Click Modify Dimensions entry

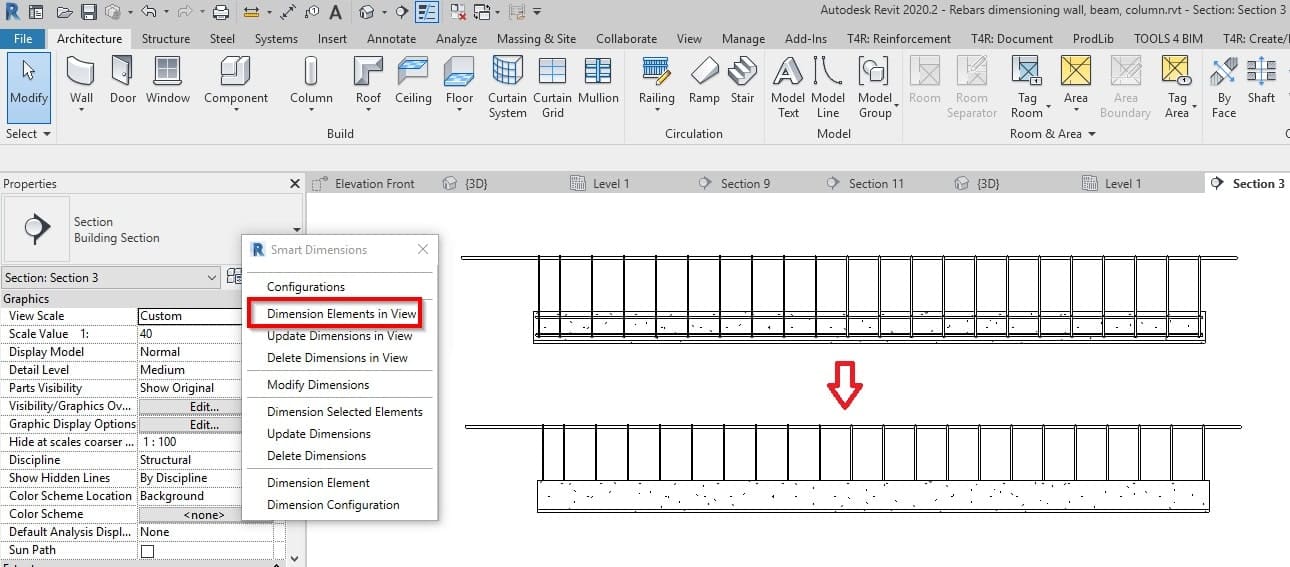pyautogui.click(x=318, y=385)
